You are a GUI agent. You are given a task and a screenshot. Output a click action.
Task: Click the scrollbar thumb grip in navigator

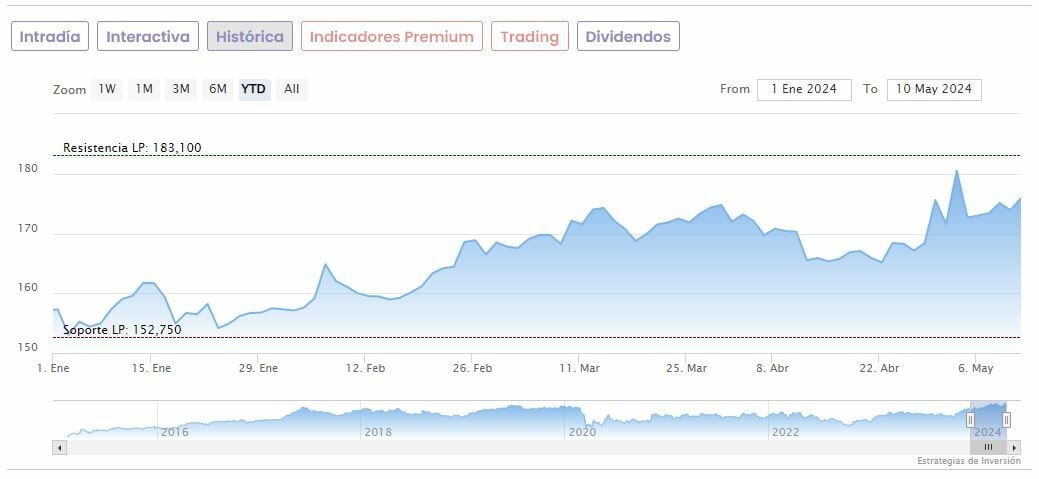coord(988,448)
